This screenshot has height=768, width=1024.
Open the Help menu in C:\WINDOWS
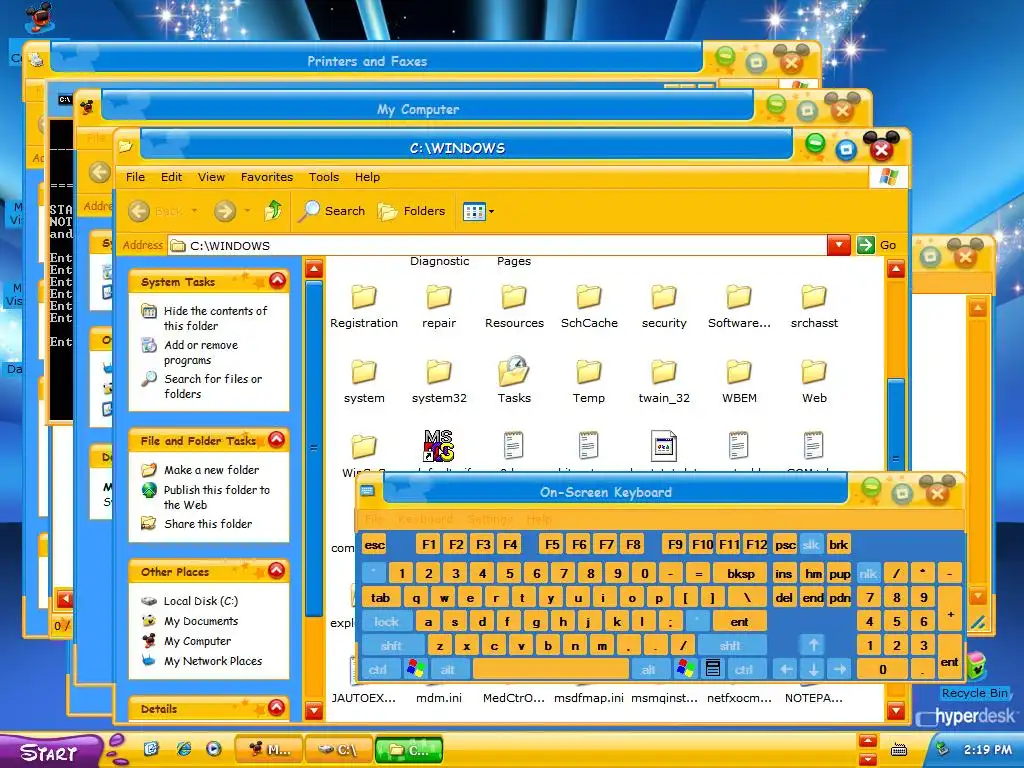click(x=367, y=177)
